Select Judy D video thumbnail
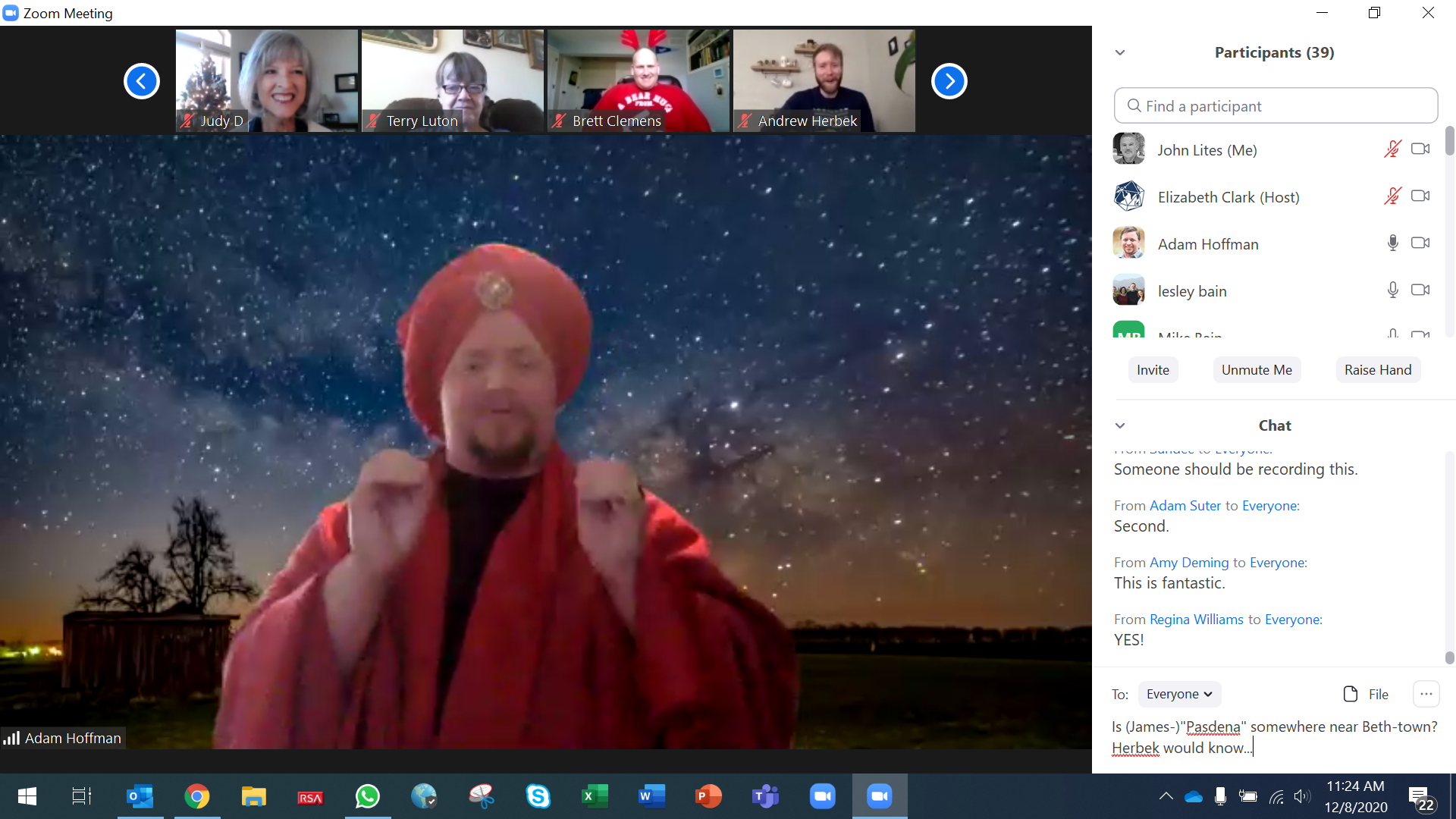This screenshot has height=819, width=1456. pyautogui.click(x=267, y=80)
